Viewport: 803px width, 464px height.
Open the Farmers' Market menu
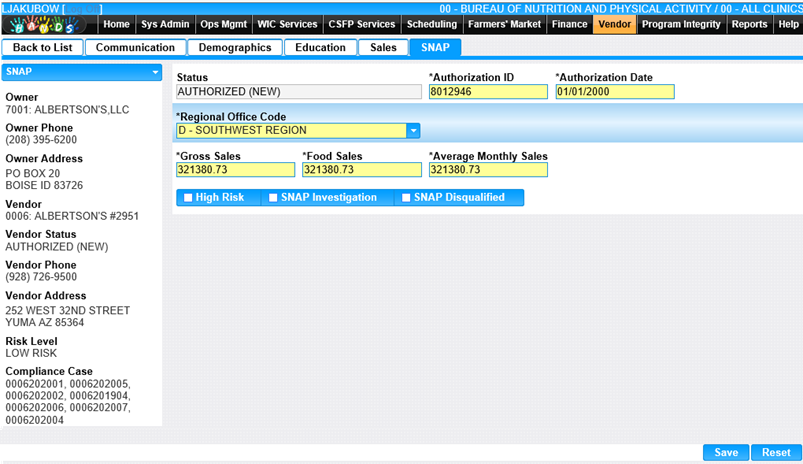[504, 24]
